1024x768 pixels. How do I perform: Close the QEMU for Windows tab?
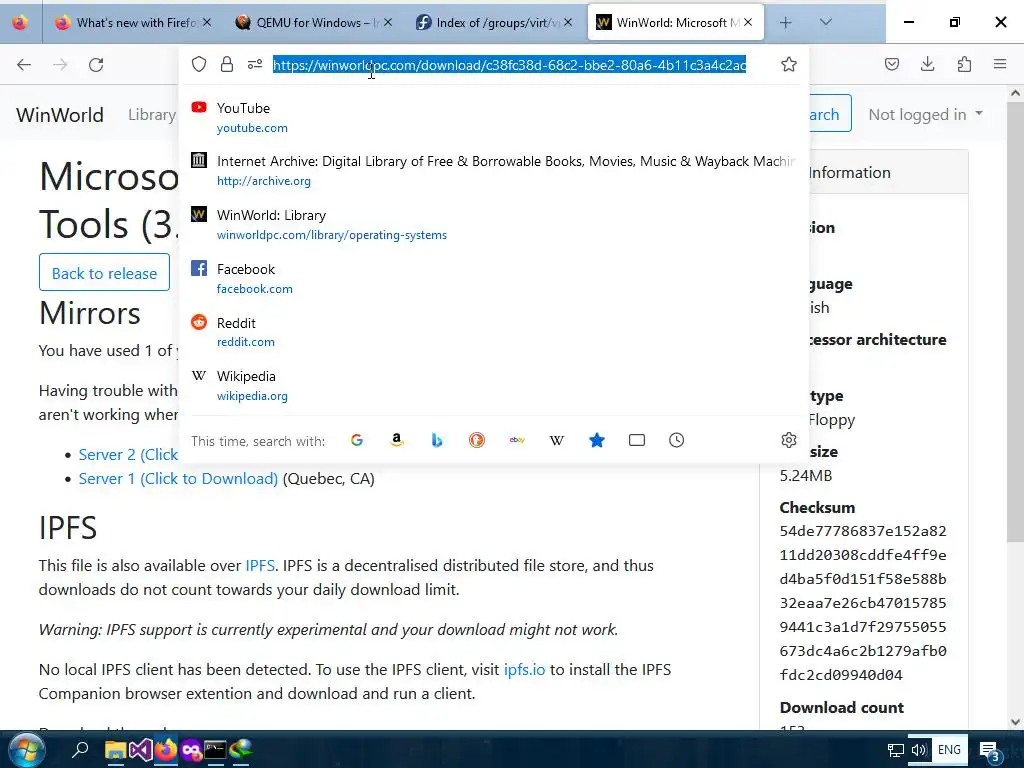pyautogui.click(x=388, y=22)
